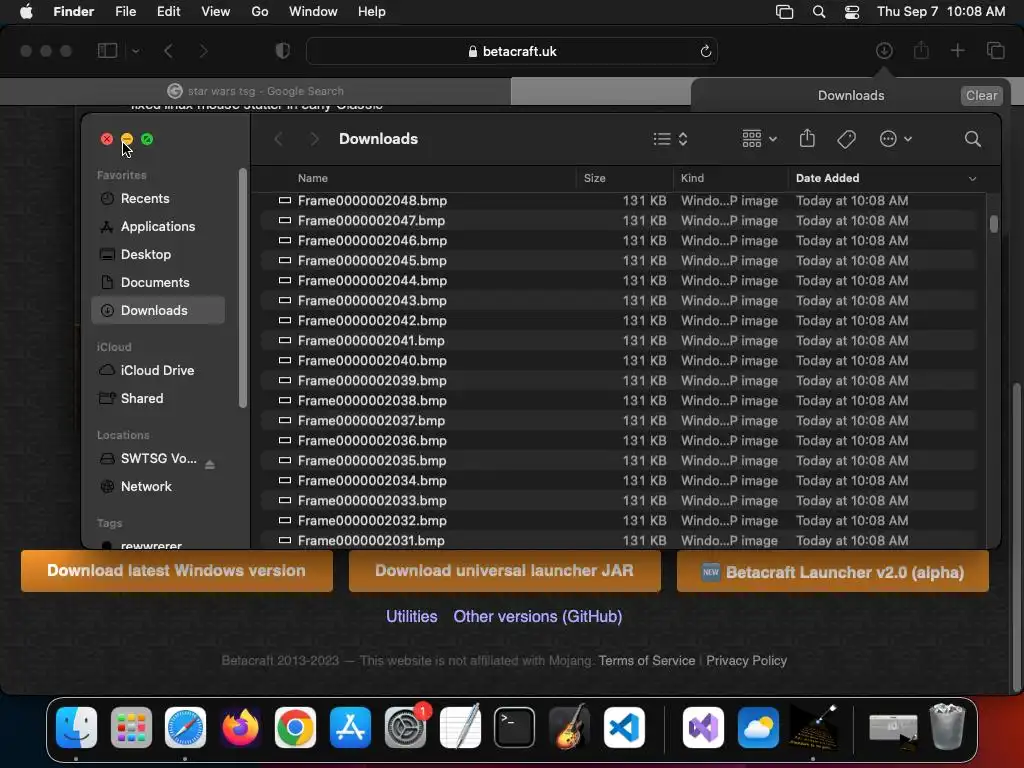Go back in the Finder window
This screenshot has height=768, width=1024.
278,139
